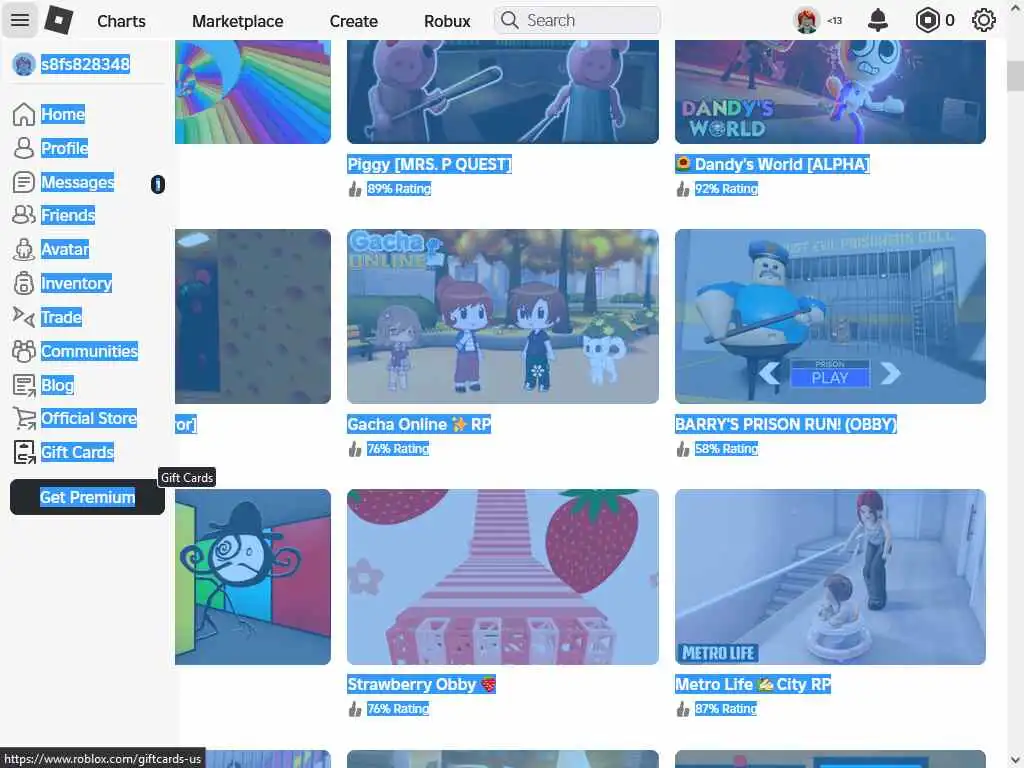The height and width of the screenshot is (768, 1024).
Task: Go to Home in the sidebar
Action: point(63,114)
